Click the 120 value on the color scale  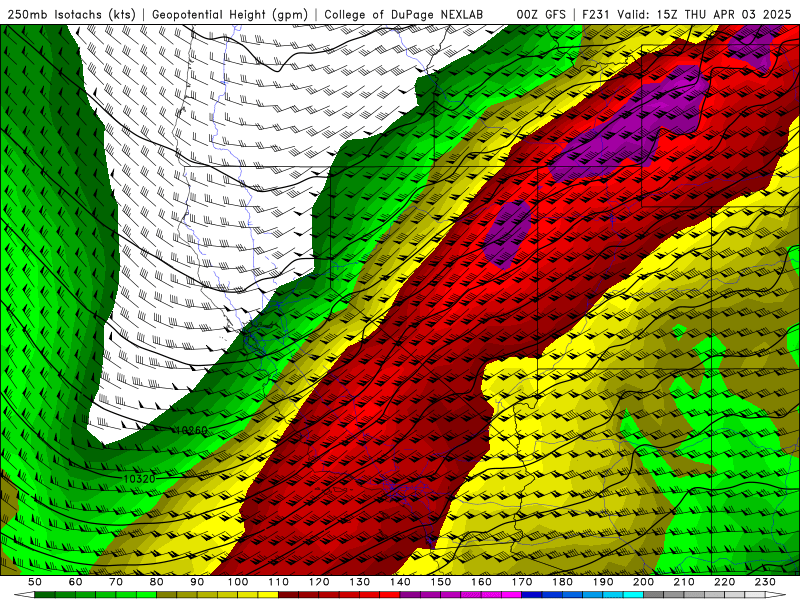tap(319, 582)
